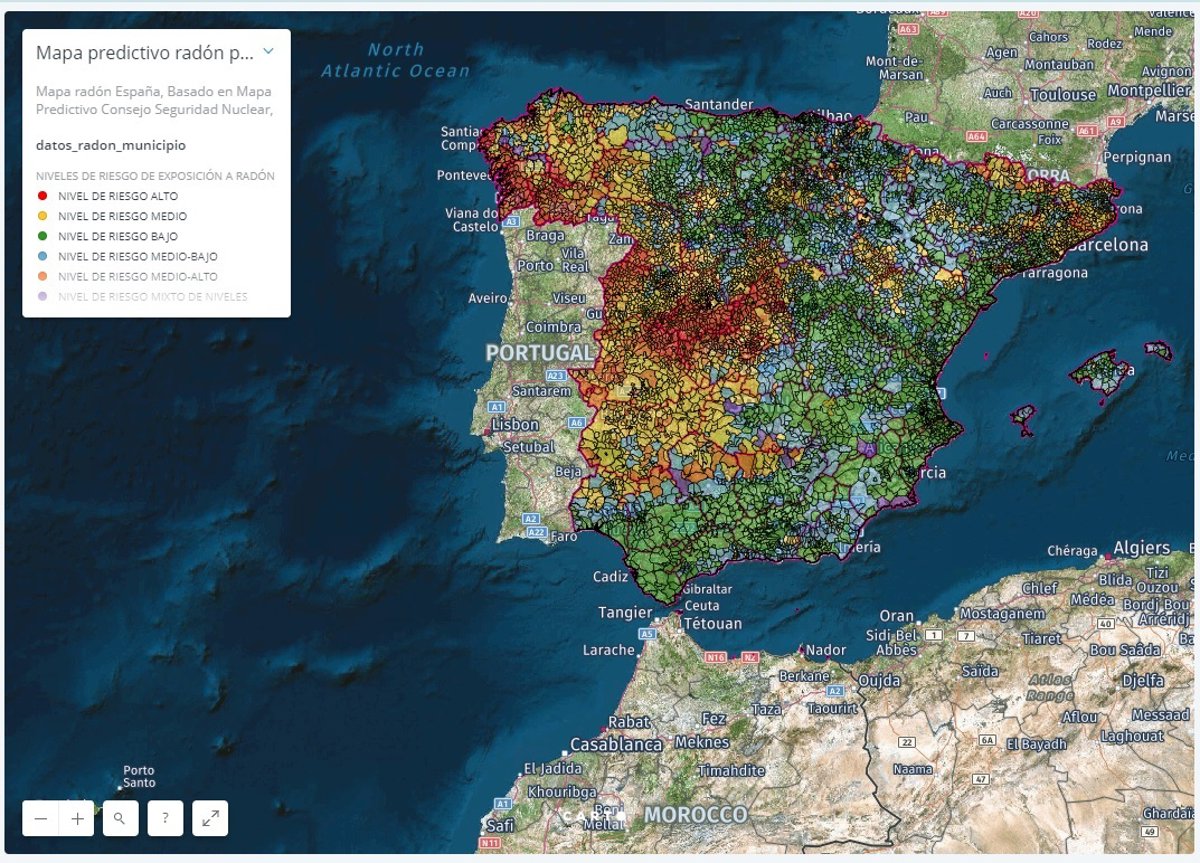Viewport: 1200px width, 863px height.
Task: Click the red high-risk legend dot
Action: (x=43, y=196)
